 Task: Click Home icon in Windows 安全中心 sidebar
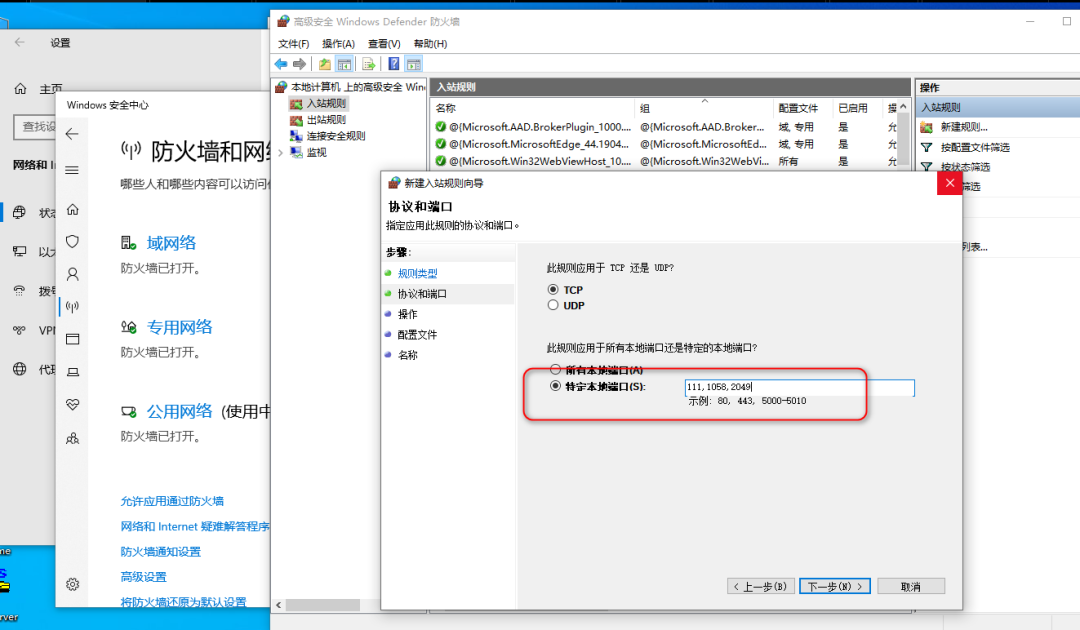click(72, 209)
